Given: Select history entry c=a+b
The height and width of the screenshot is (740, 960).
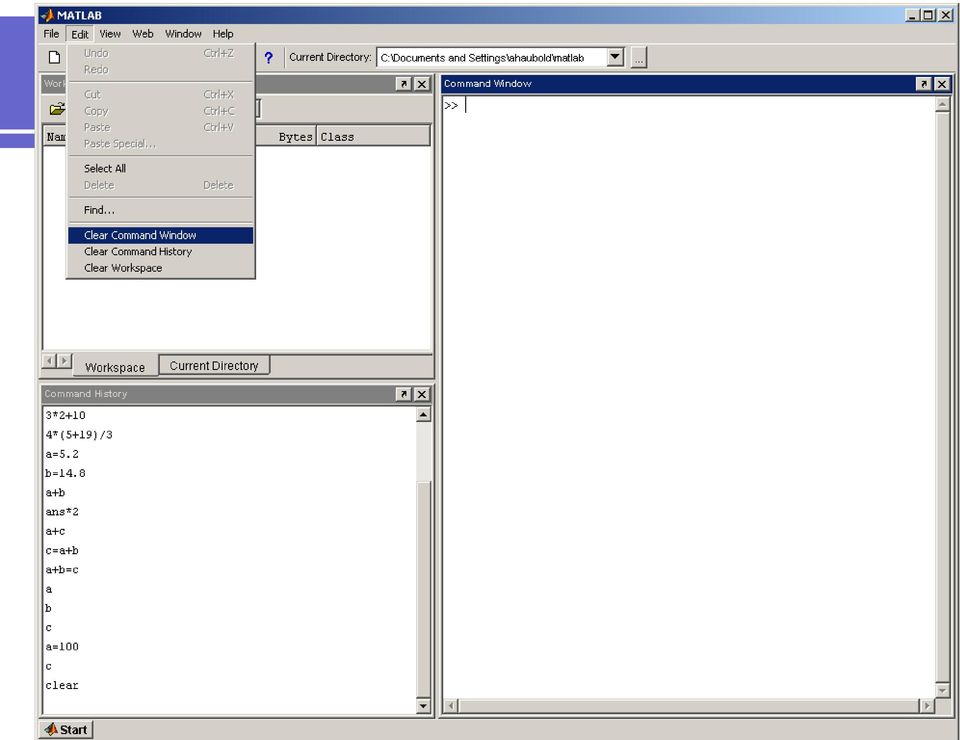Looking at the screenshot, I should (62, 551).
